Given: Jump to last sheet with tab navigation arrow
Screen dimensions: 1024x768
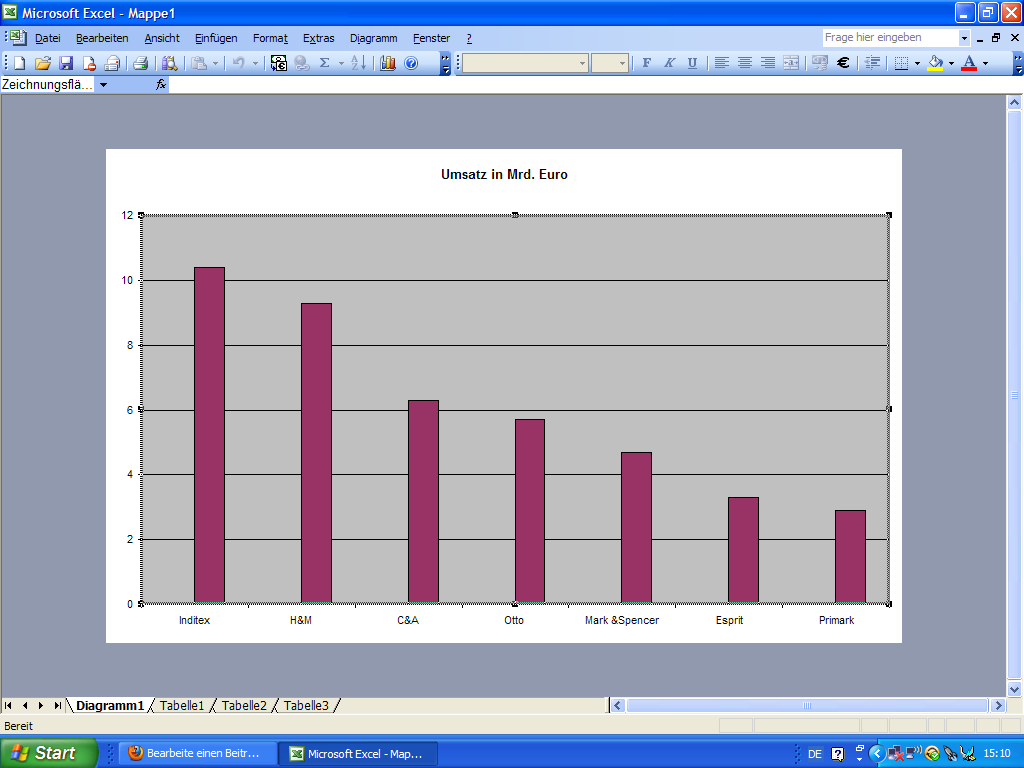Looking at the screenshot, I should click(57, 705).
